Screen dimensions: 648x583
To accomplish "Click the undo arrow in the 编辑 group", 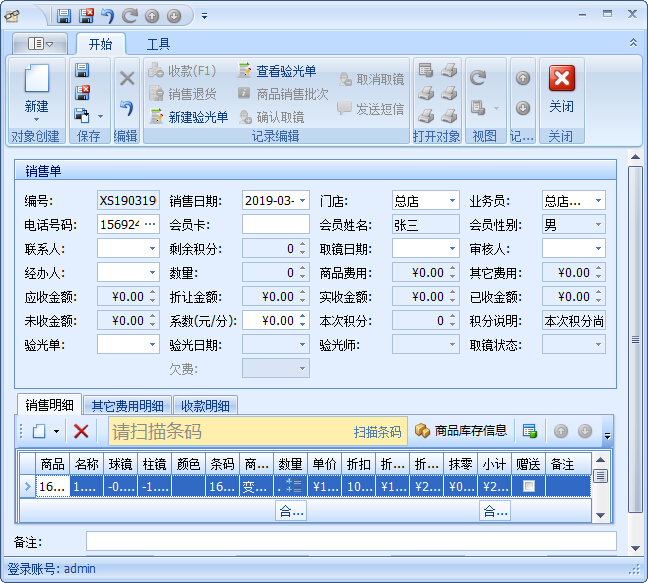I will 126,108.
